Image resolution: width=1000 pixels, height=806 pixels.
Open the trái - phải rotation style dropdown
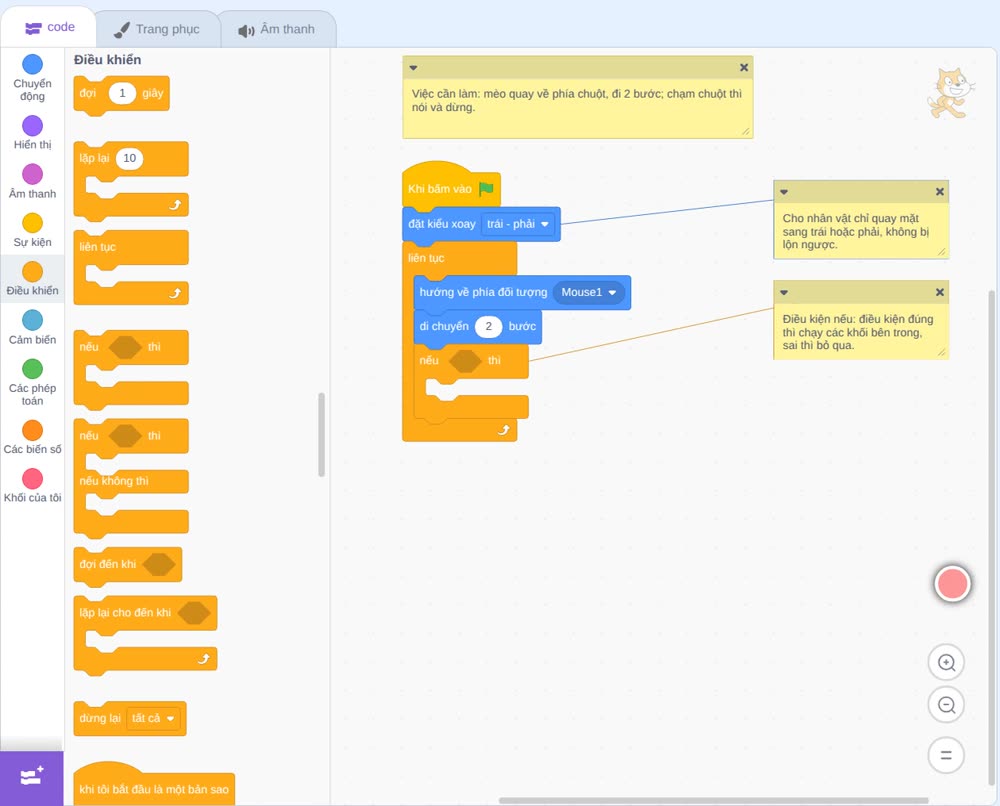coord(517,224)
